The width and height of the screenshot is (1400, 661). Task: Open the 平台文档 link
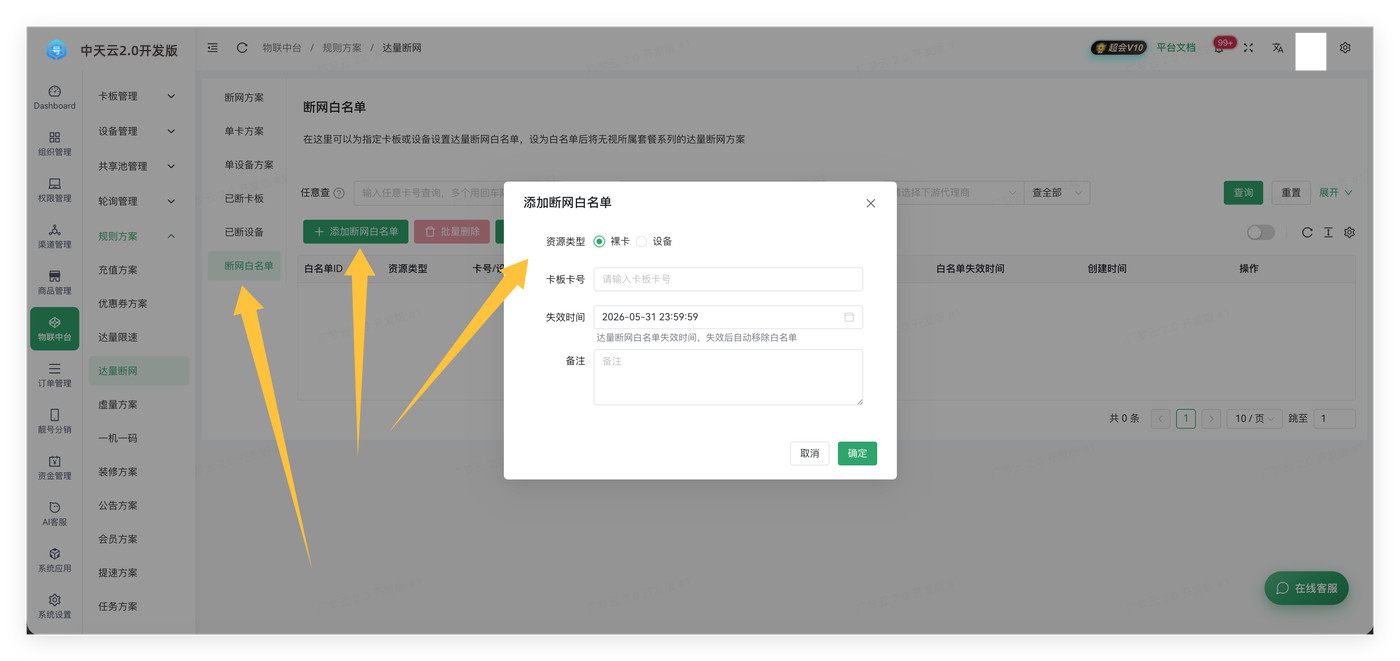(x=1176, y=47)
